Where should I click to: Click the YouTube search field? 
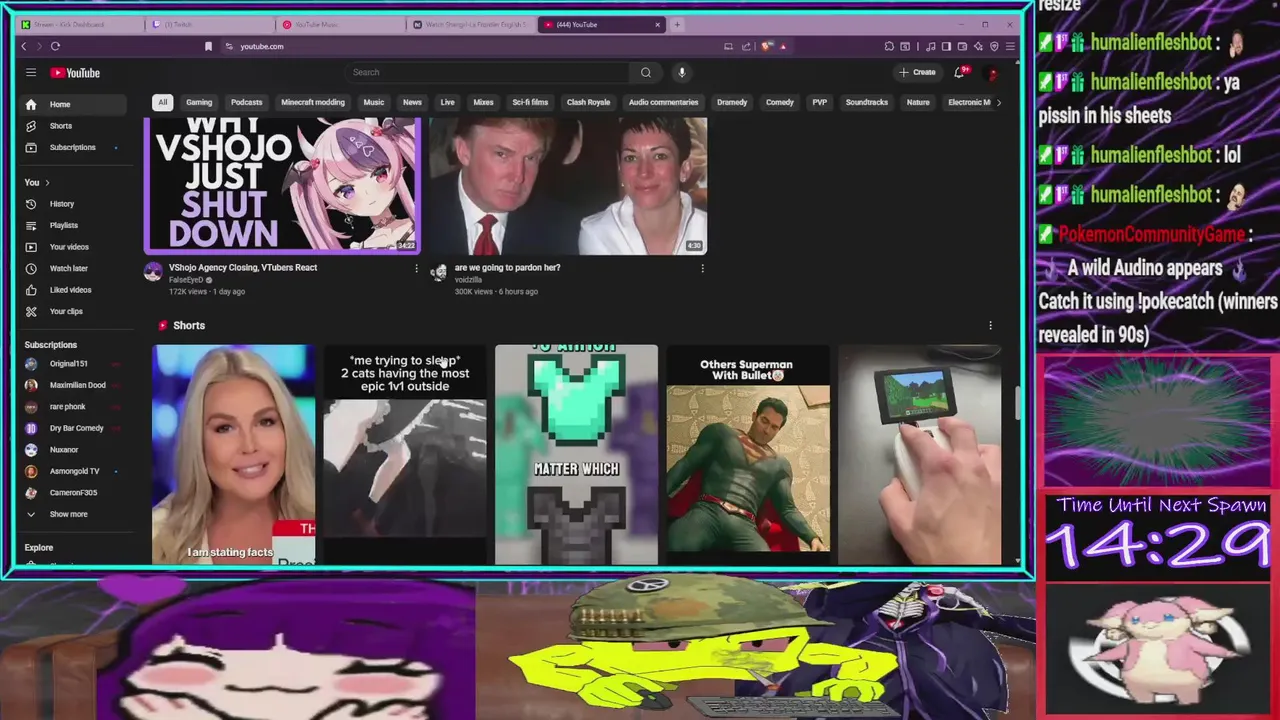click(x=487, y=72)
